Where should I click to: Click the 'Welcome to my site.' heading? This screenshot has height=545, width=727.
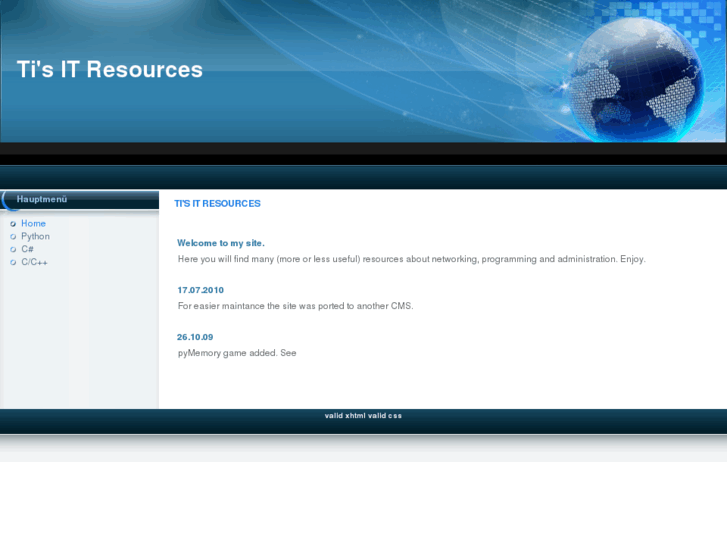(x=221, y=243)
